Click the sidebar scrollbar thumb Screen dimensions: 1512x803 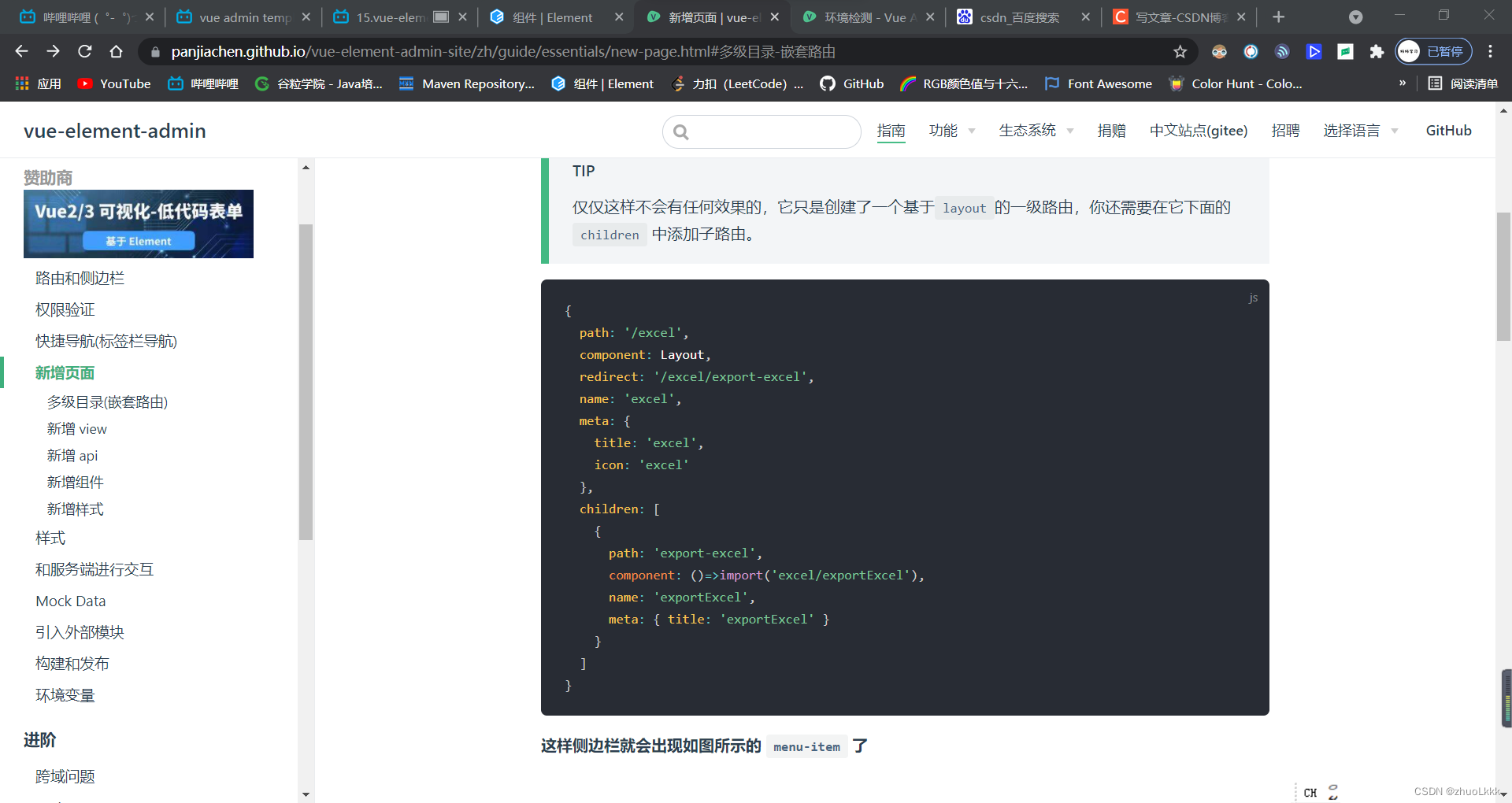(306, 382)
